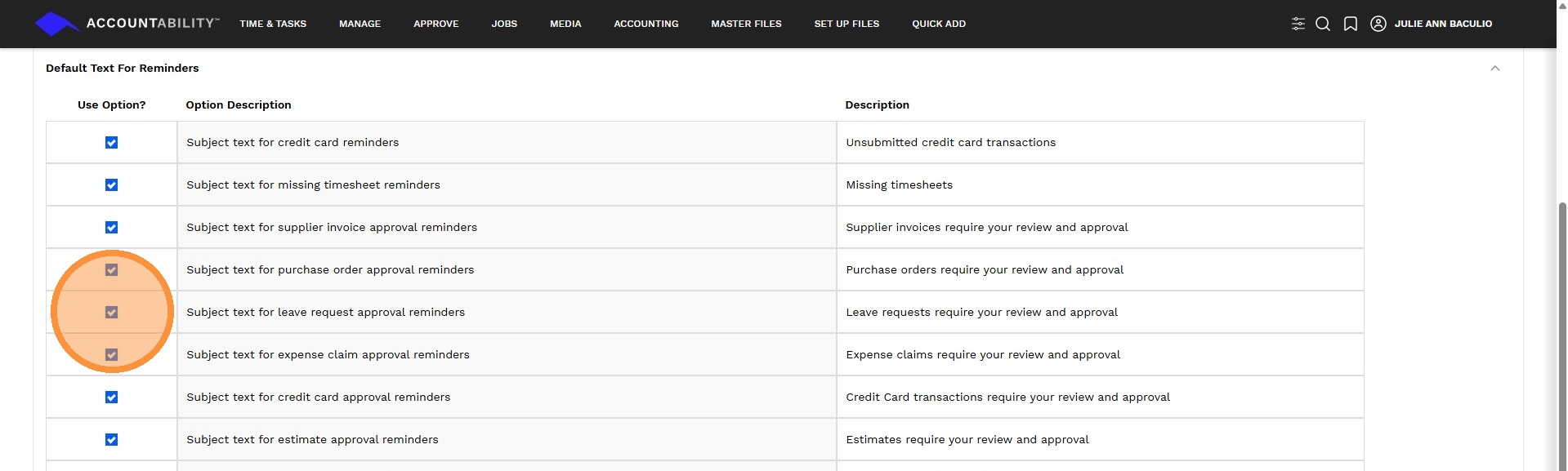Click the page vertical scrollbar
Screen dimensions: 1568x471
coord(1561,327)
